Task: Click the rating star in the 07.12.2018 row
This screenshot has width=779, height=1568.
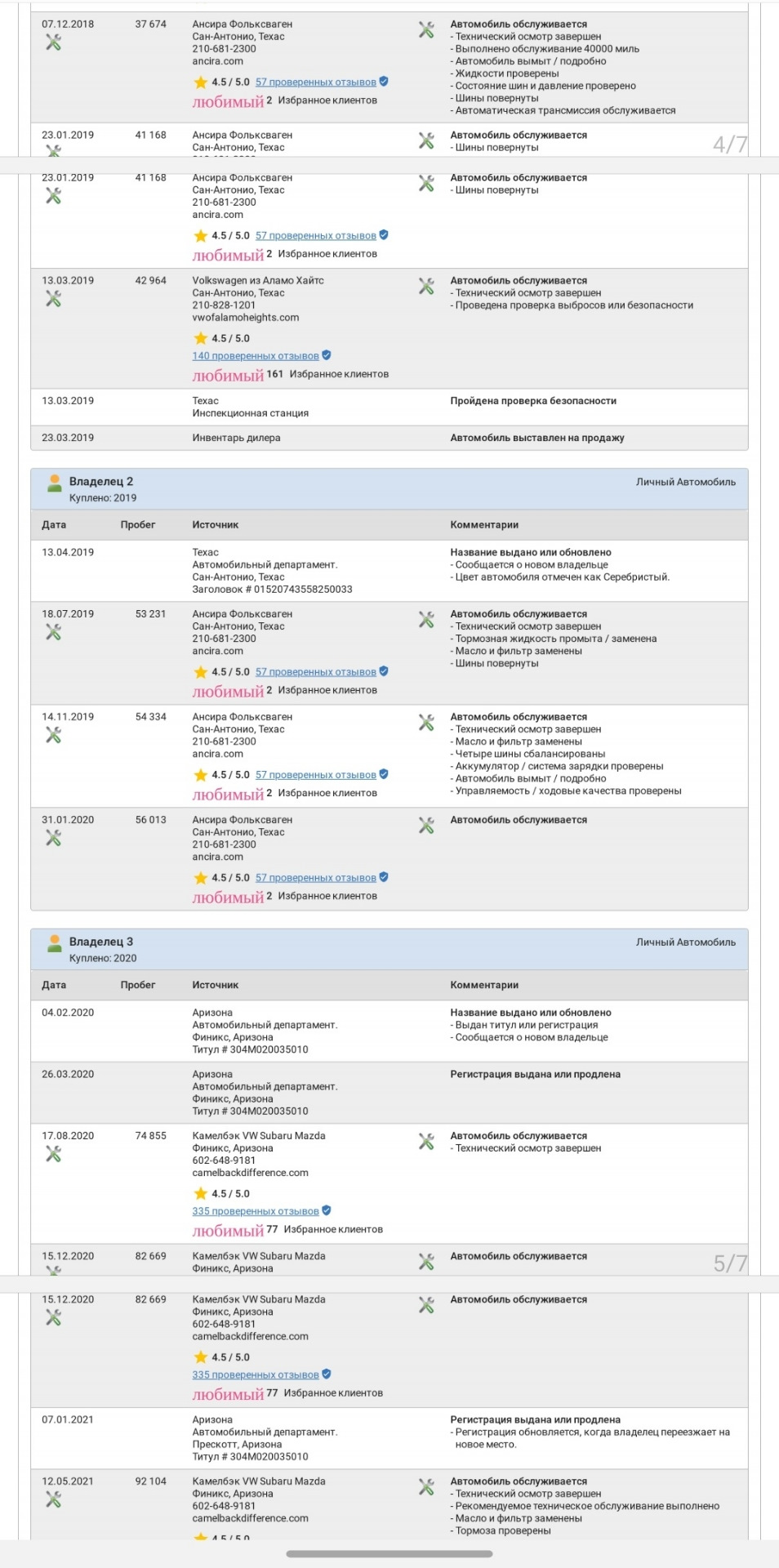Action: (200, 82)
